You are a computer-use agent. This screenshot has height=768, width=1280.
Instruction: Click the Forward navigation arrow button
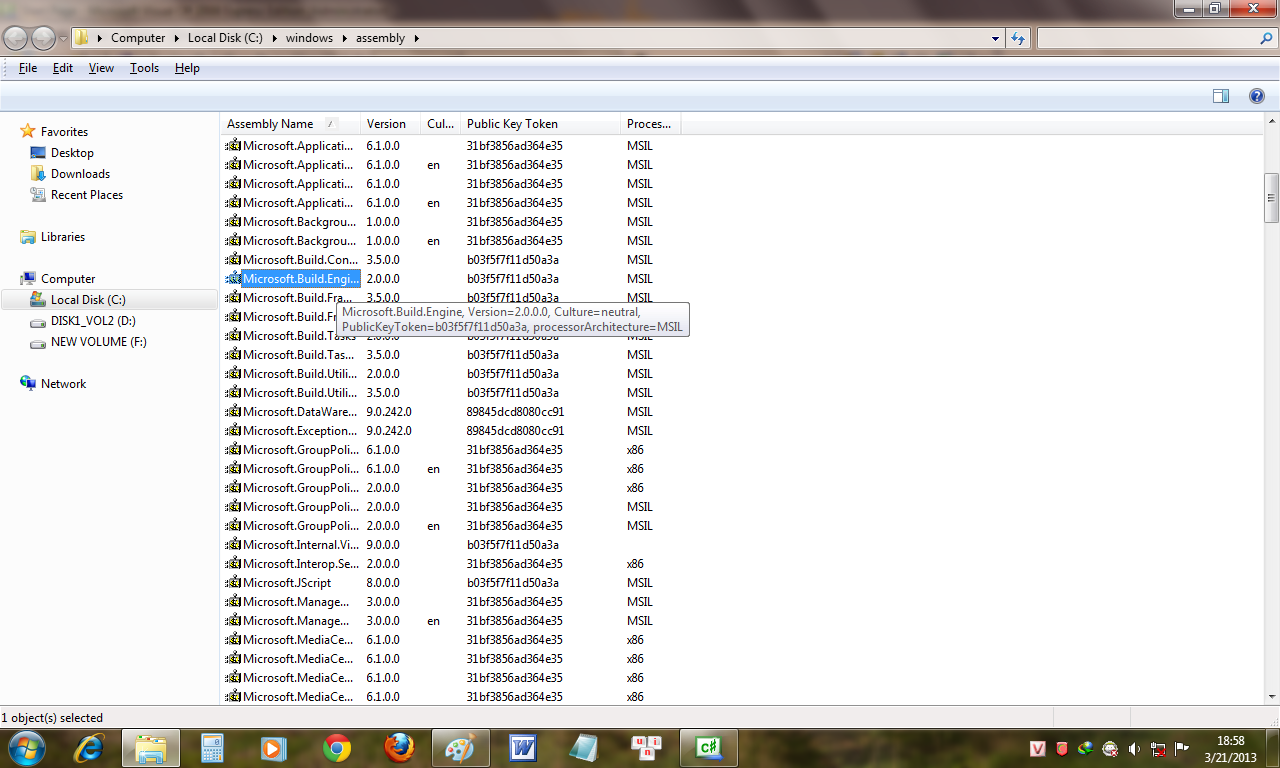pos(44,38)
